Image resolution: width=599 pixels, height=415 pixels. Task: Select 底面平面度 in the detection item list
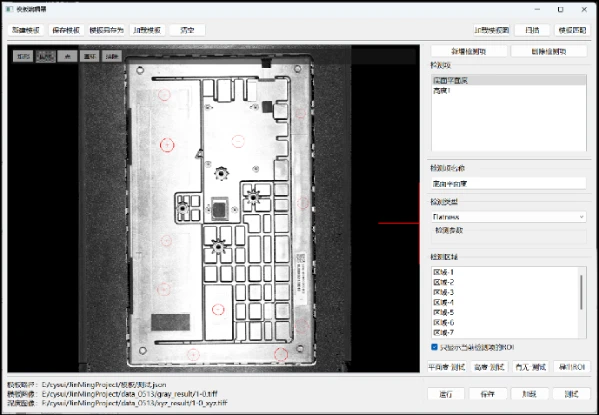509,80
